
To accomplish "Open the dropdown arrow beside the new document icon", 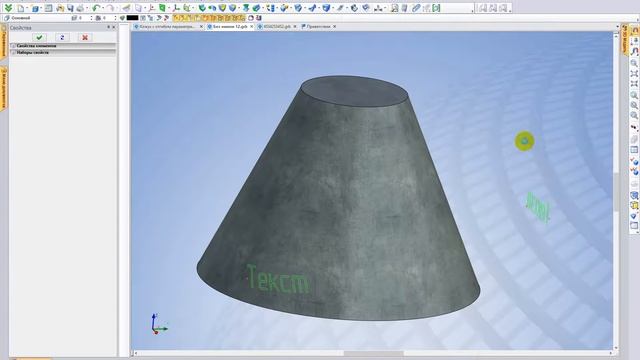I will pos(26,8).
